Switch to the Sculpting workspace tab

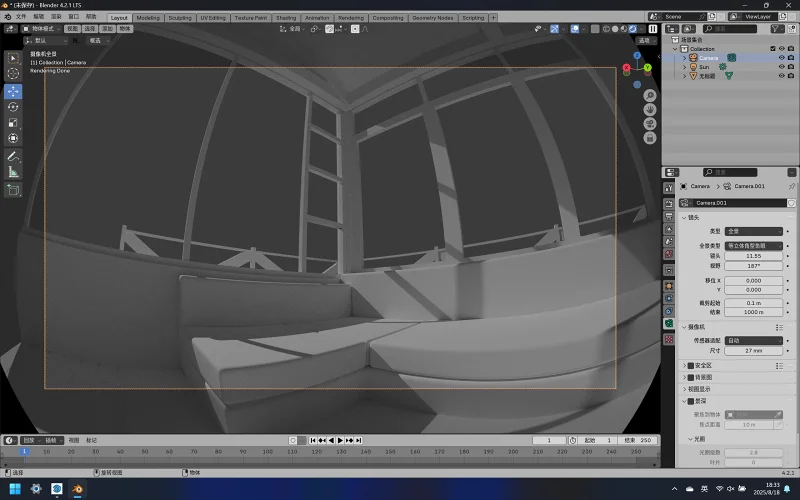coord(180,18)
